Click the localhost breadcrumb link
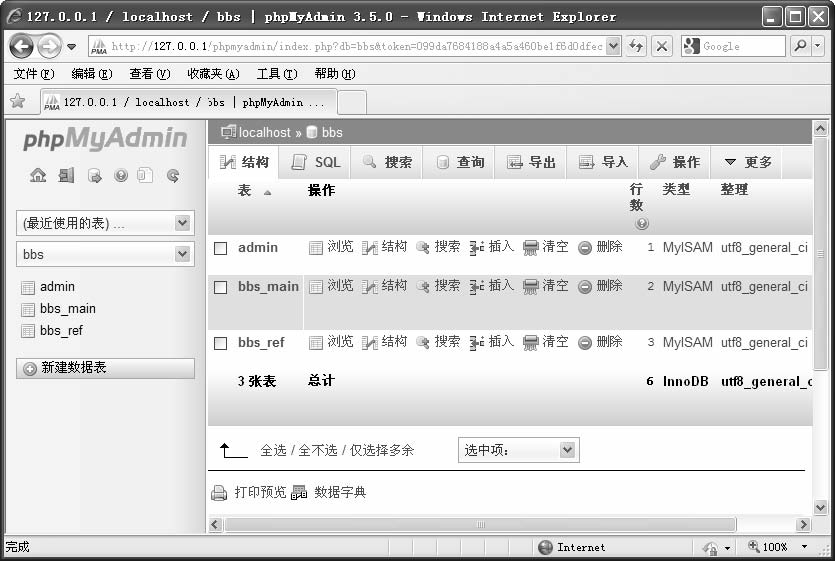The image size is (835, 561). click(265, 133)
